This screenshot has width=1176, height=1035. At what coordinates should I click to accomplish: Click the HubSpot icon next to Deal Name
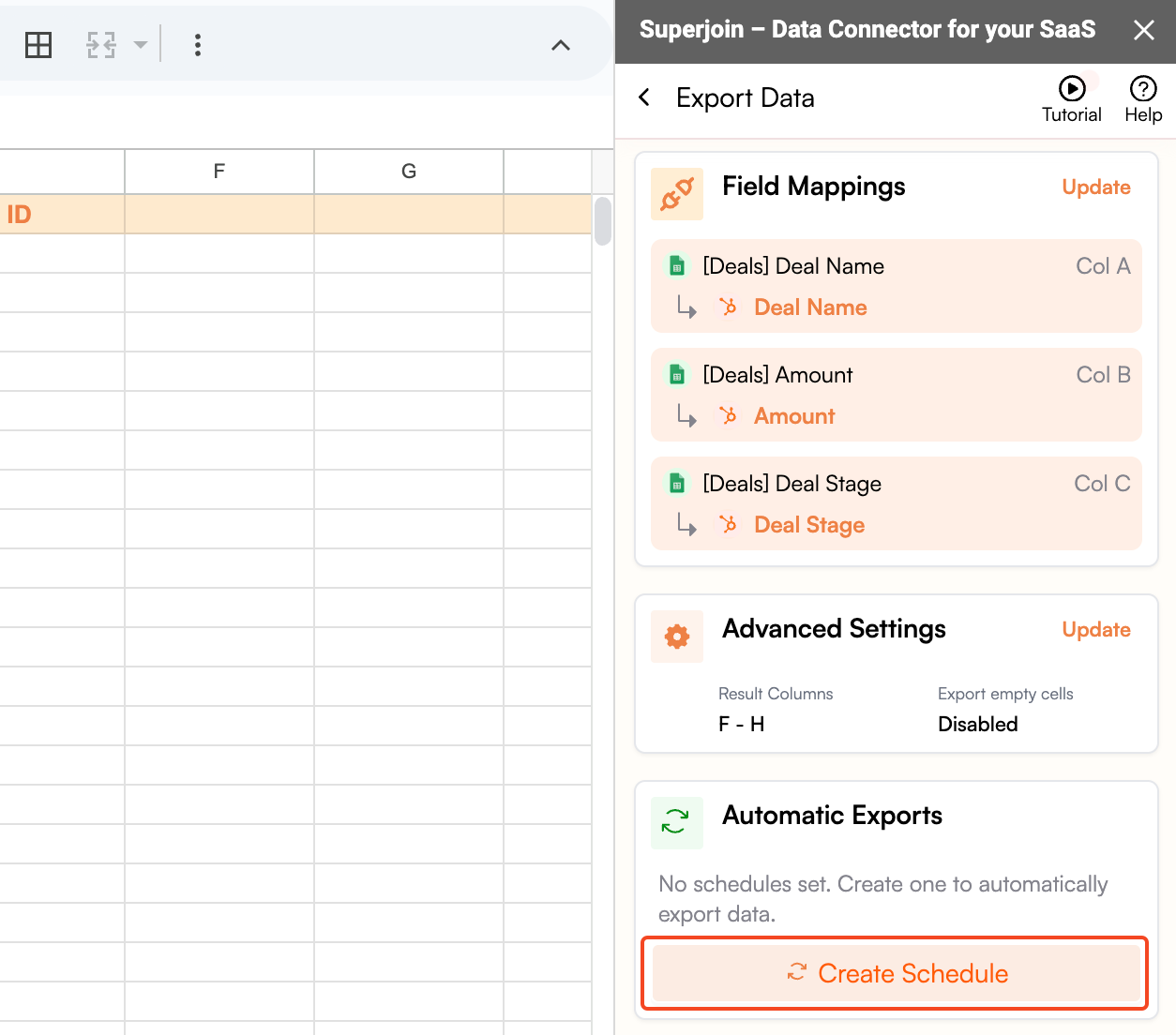point(729,307)
